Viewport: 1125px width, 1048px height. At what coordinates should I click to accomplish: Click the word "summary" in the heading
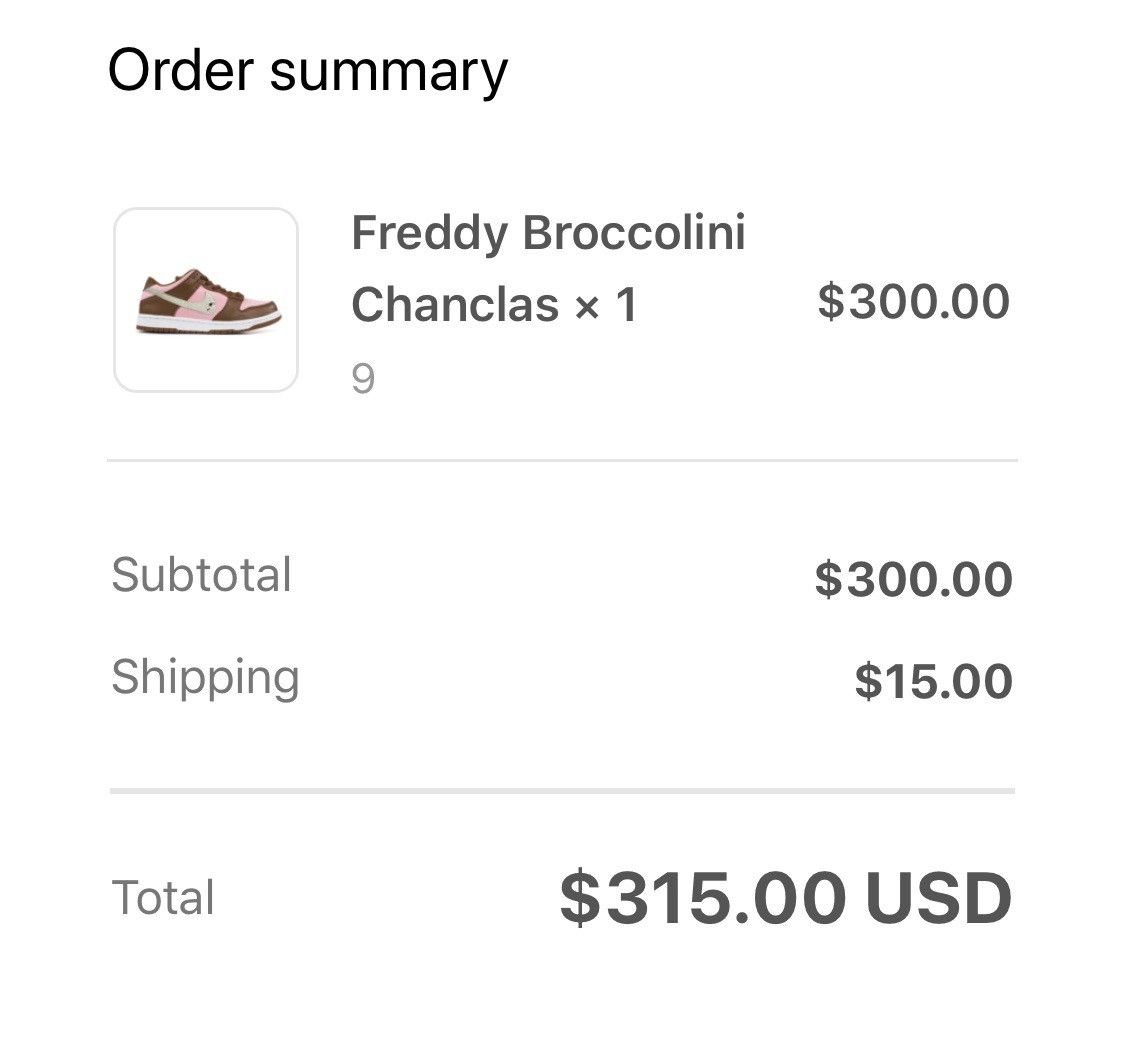pyautogui.click(x=389, y=72)
